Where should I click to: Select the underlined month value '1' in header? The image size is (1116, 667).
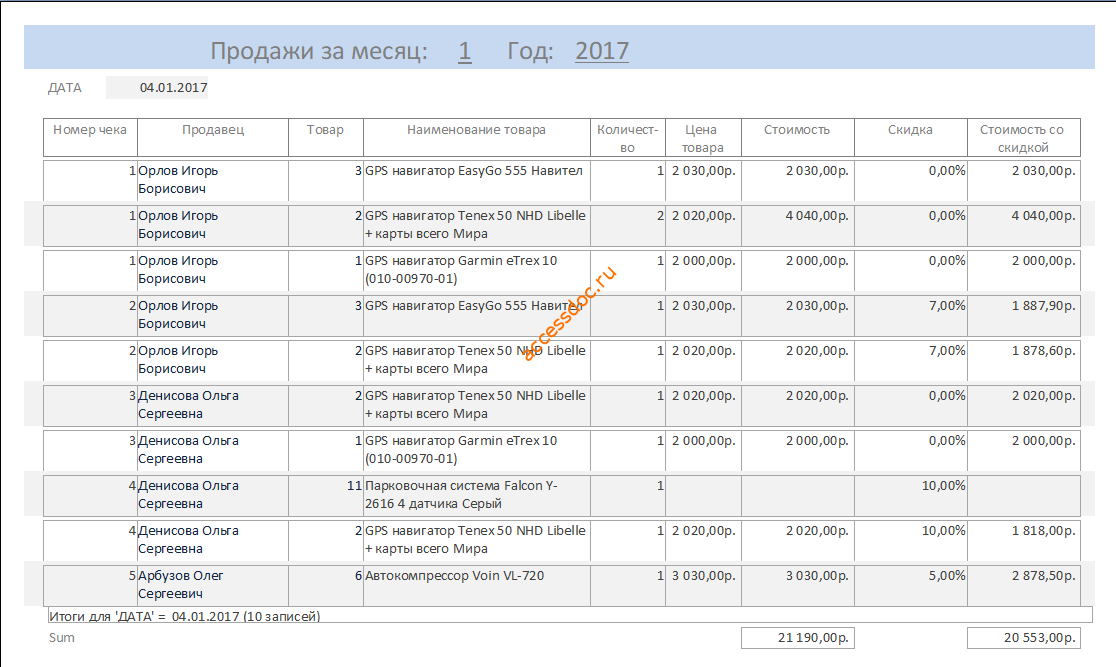coord(464,51)
